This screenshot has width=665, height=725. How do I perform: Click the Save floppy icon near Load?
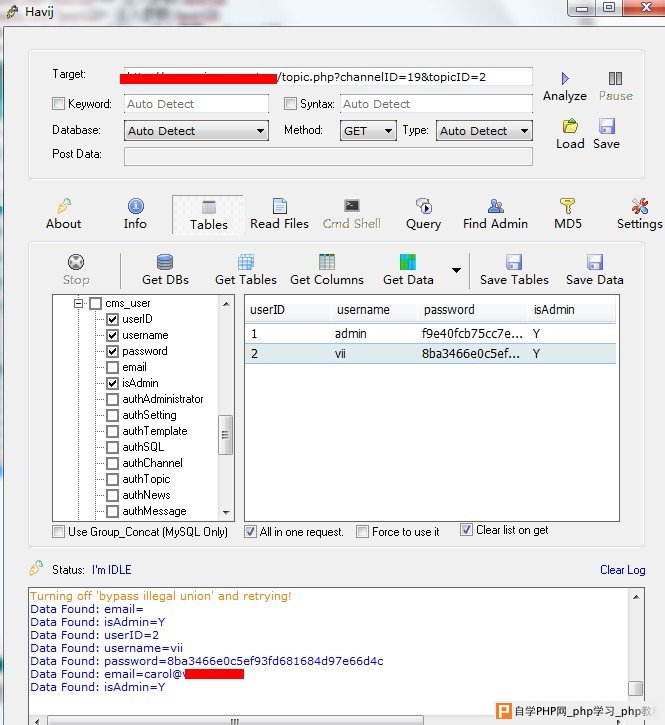click(x=606, y=126)
